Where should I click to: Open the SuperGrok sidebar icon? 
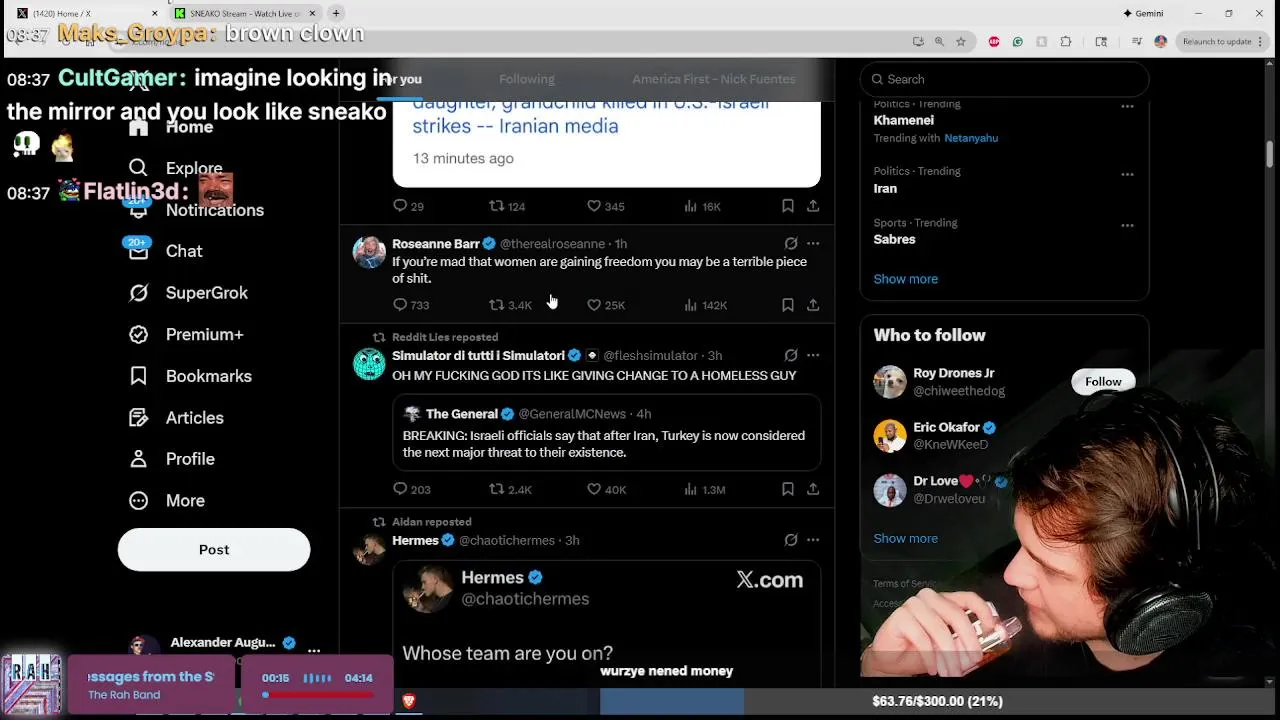138,293
